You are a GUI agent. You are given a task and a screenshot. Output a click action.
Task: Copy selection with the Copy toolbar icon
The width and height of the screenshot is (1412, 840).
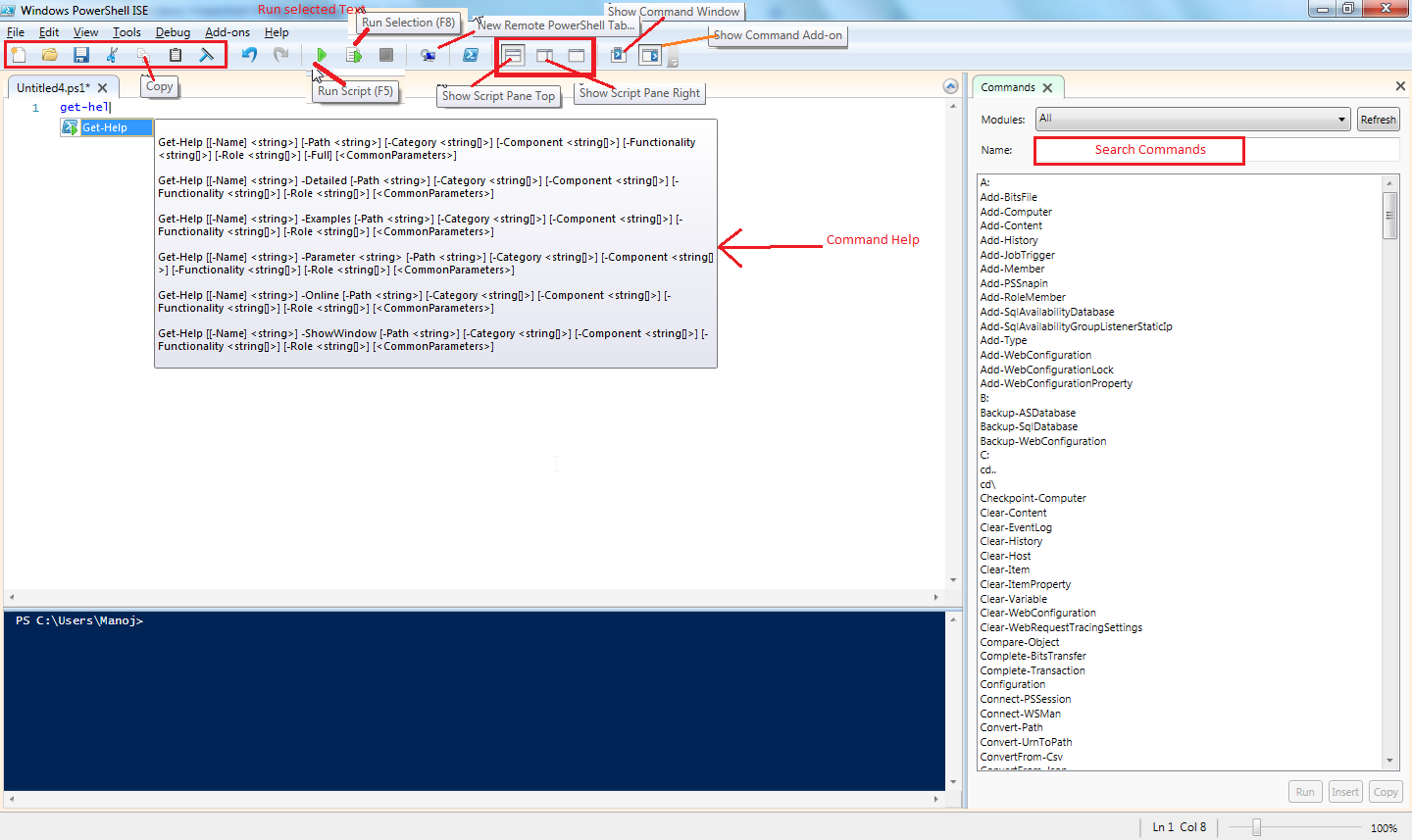tap(143, 55)
